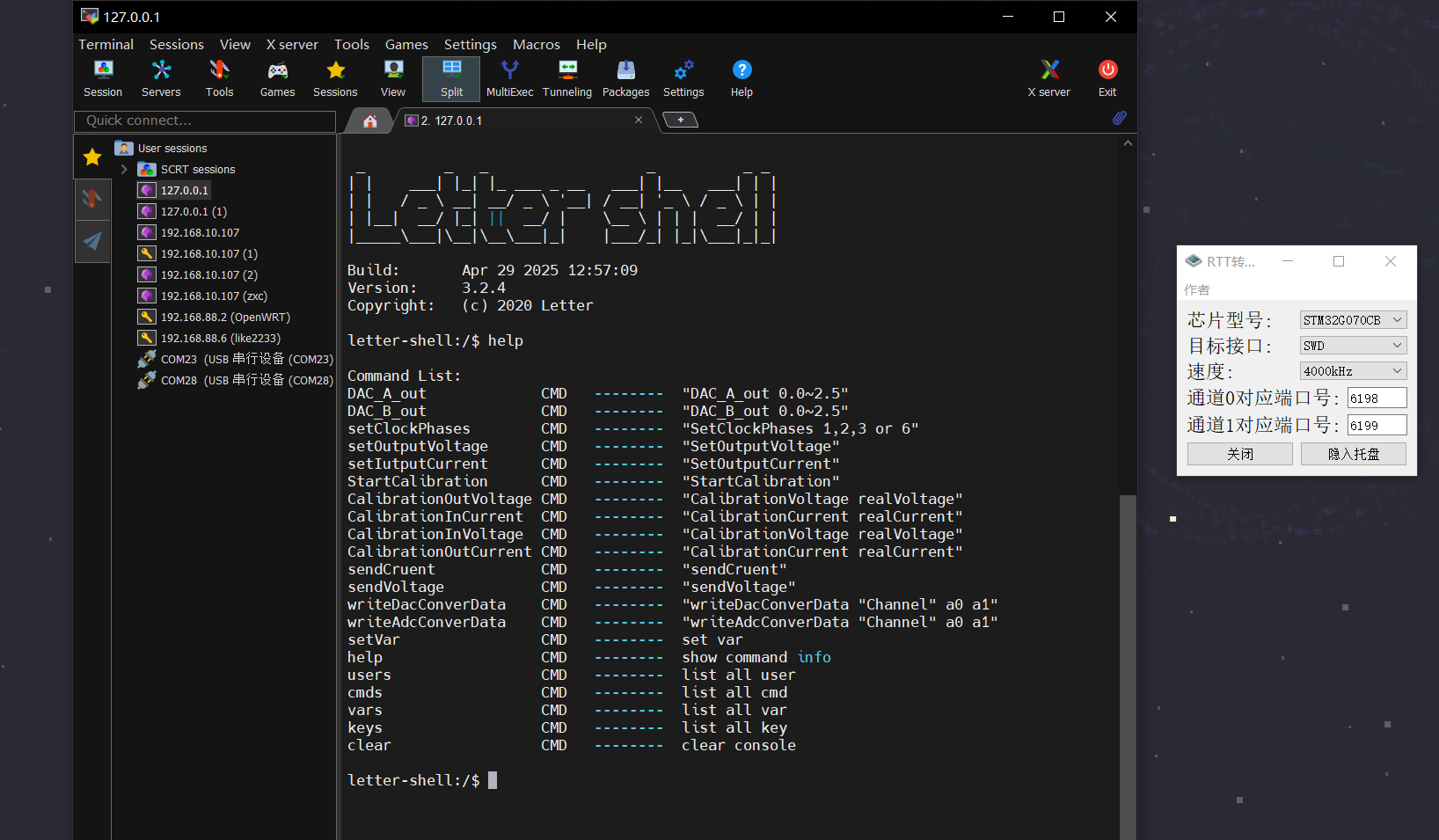Viewport: 1439px width, 840px height.
Task: Close the 127.0.0.1 terminal tab
Action: [639, 120]
